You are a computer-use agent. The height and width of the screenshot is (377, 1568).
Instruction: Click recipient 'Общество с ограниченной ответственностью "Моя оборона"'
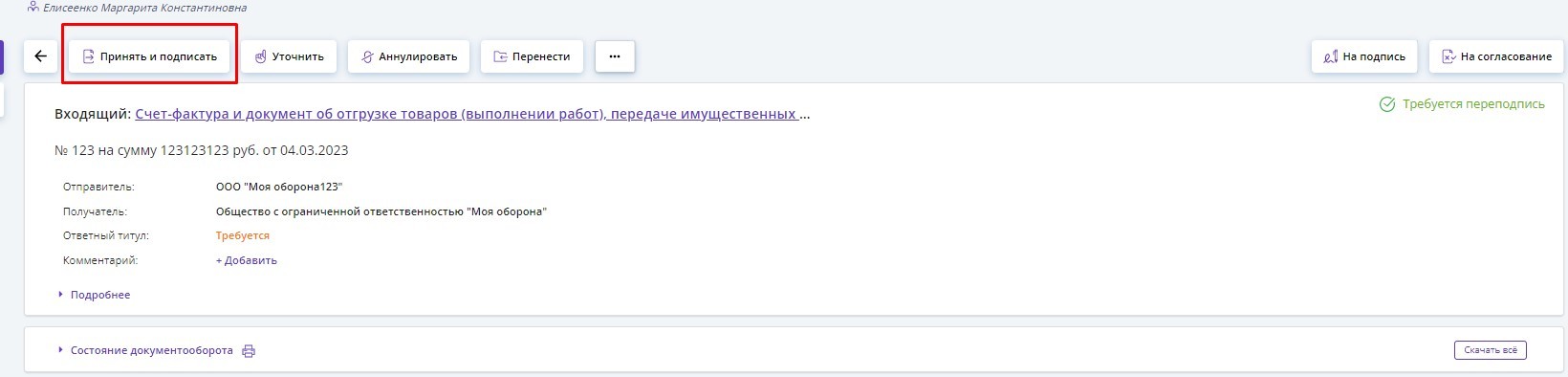[381, 211]
